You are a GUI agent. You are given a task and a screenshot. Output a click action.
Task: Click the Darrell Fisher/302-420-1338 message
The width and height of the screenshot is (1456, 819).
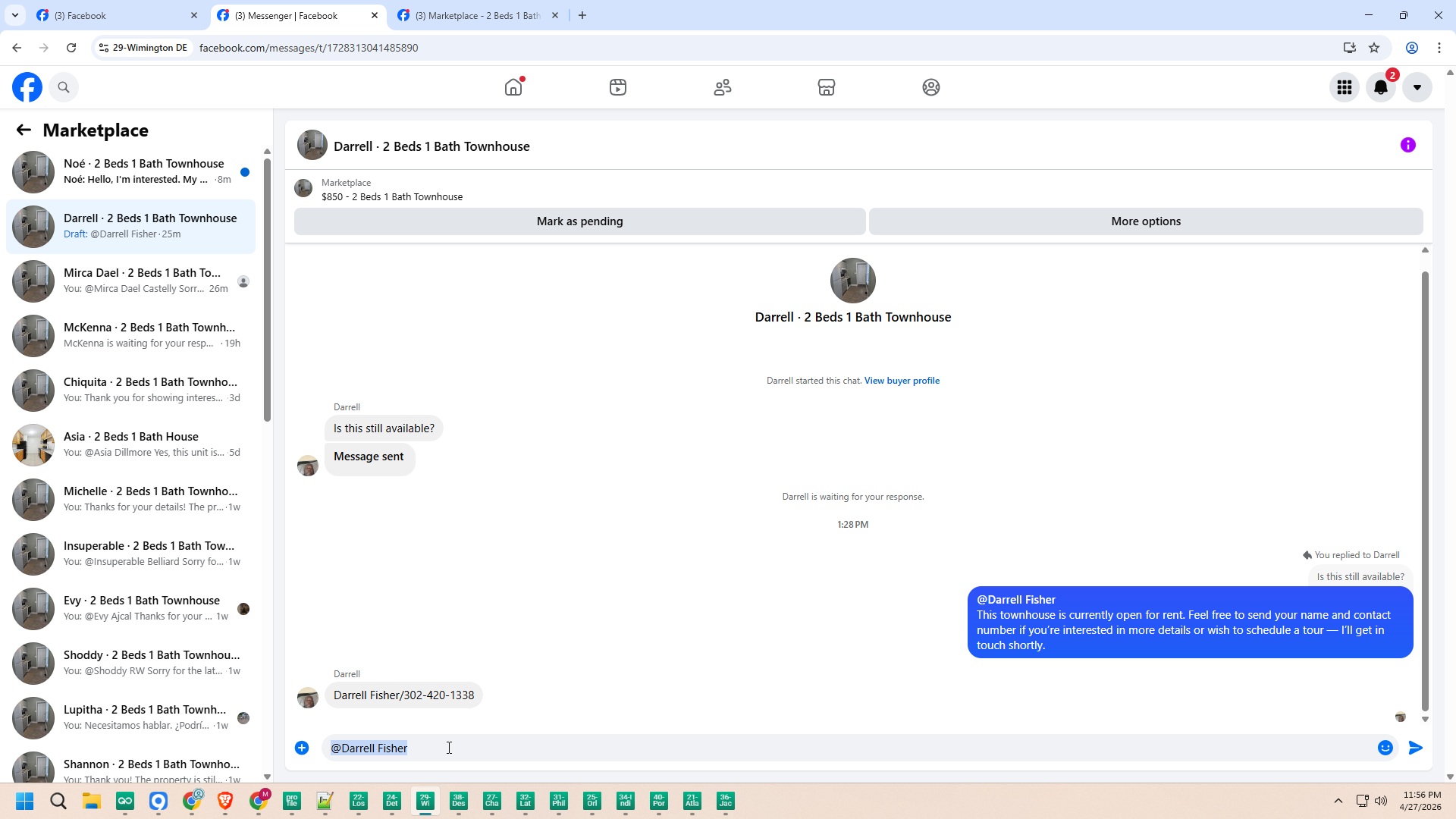point(403,695)
